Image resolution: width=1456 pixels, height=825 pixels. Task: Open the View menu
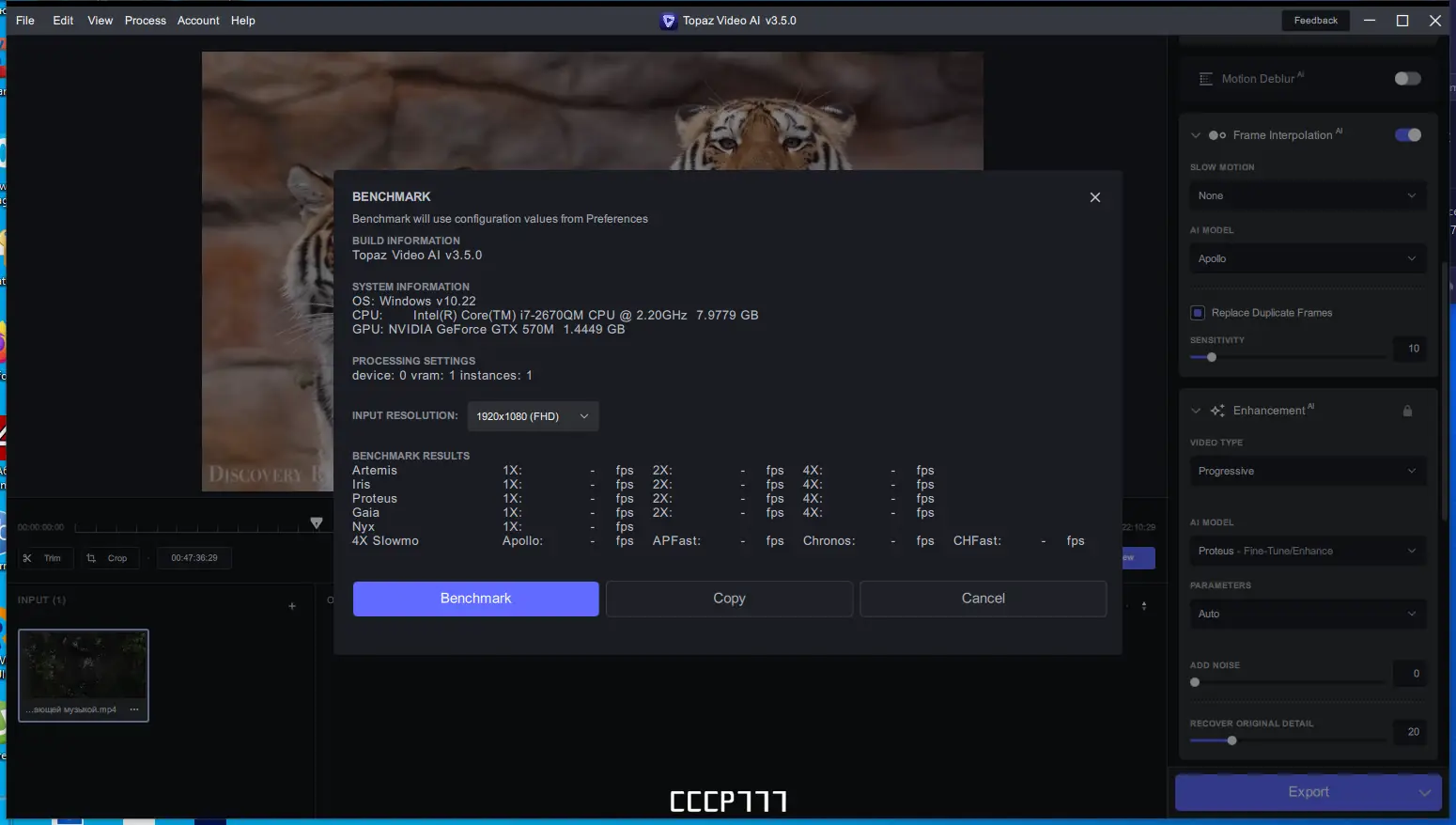point(101,21)
